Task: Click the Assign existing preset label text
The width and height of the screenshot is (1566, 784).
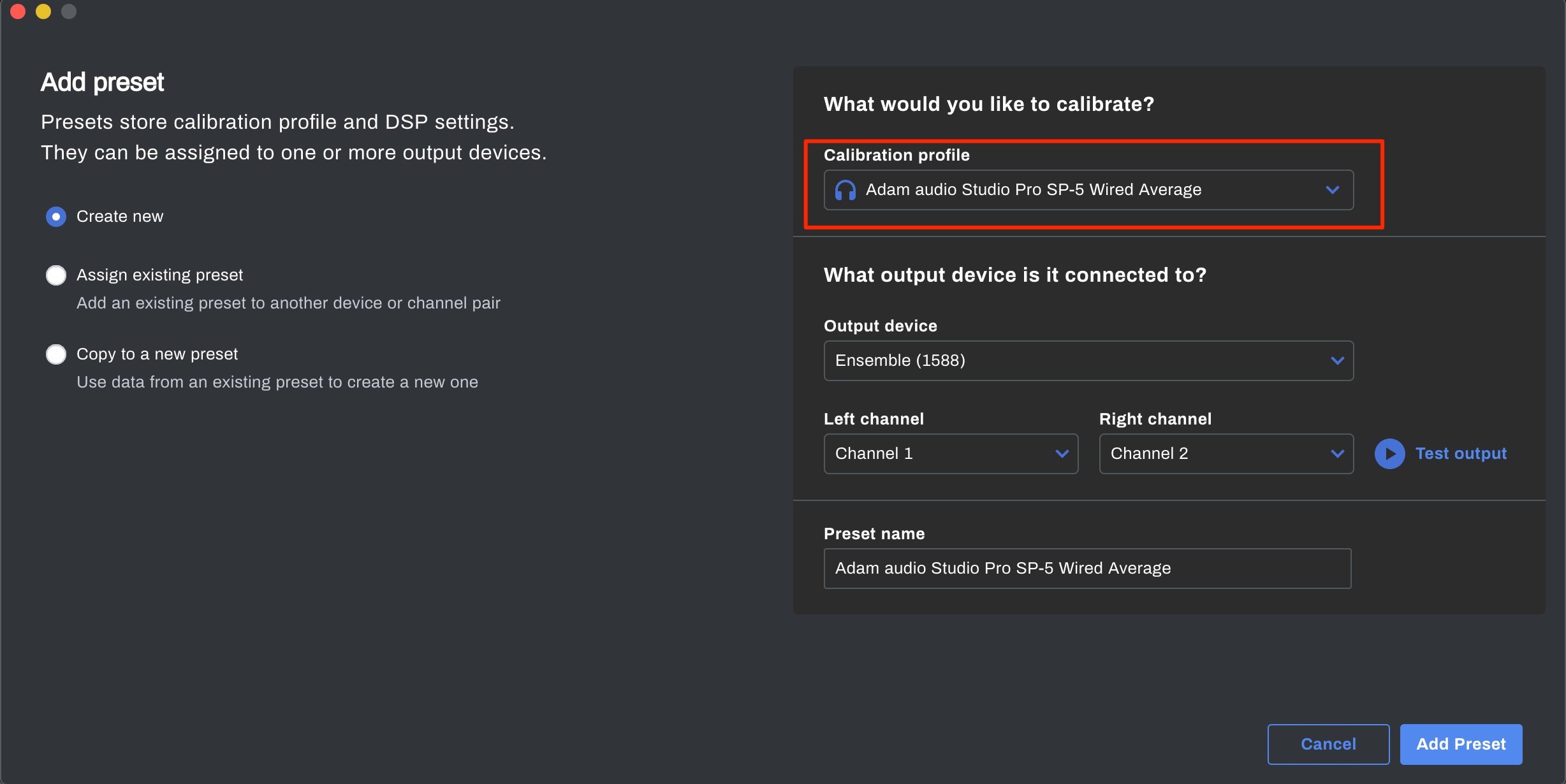Action: tap(159, 275)
